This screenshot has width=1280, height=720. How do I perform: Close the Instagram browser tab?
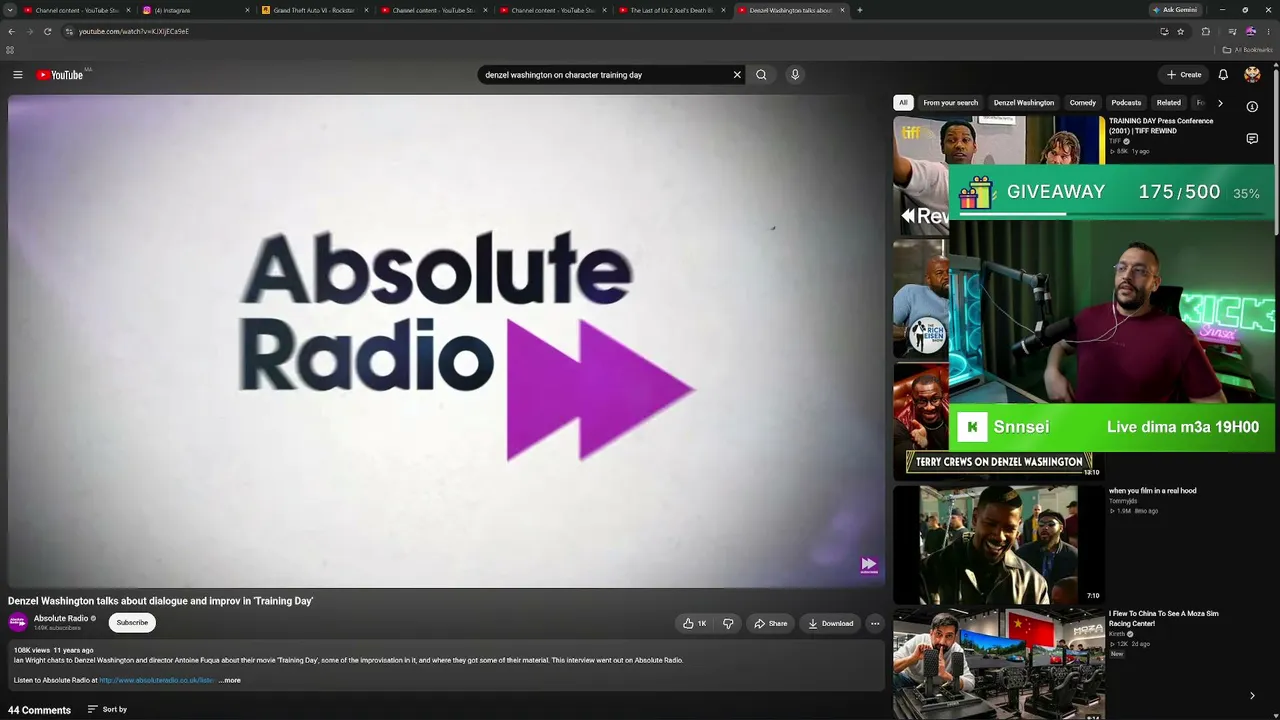point(247,10)
